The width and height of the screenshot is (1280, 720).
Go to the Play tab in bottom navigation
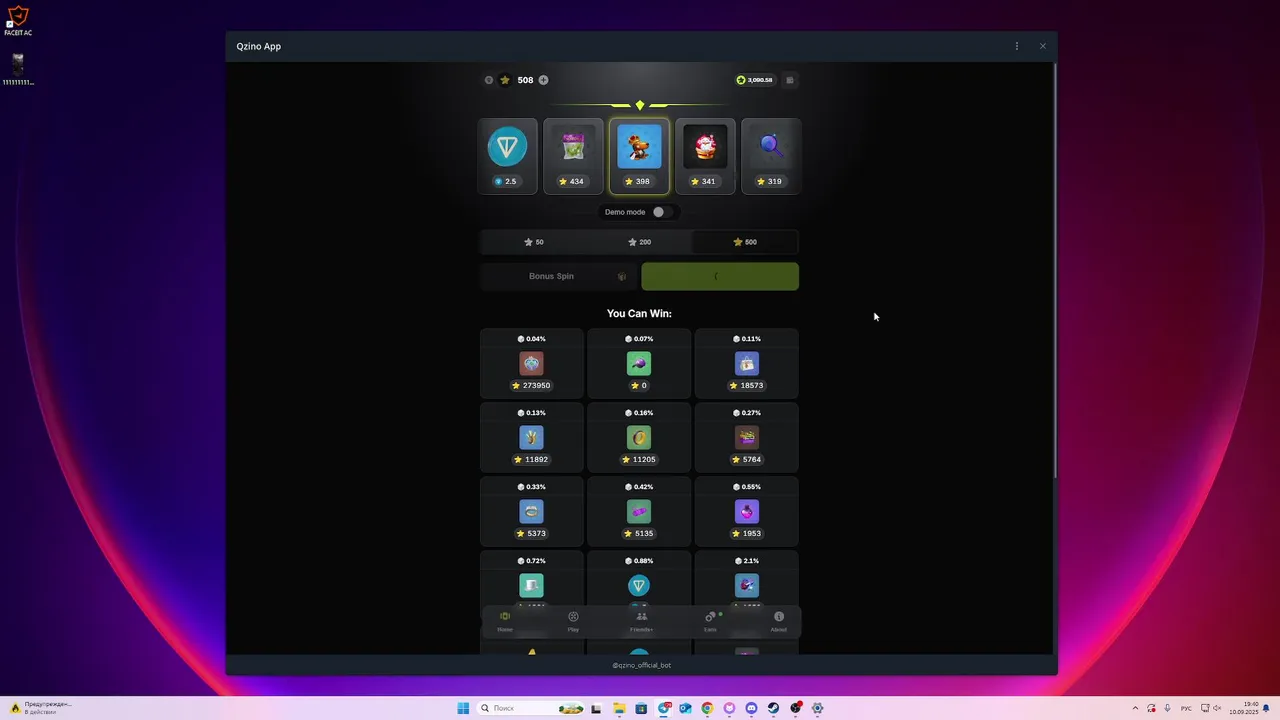[573, 621]
